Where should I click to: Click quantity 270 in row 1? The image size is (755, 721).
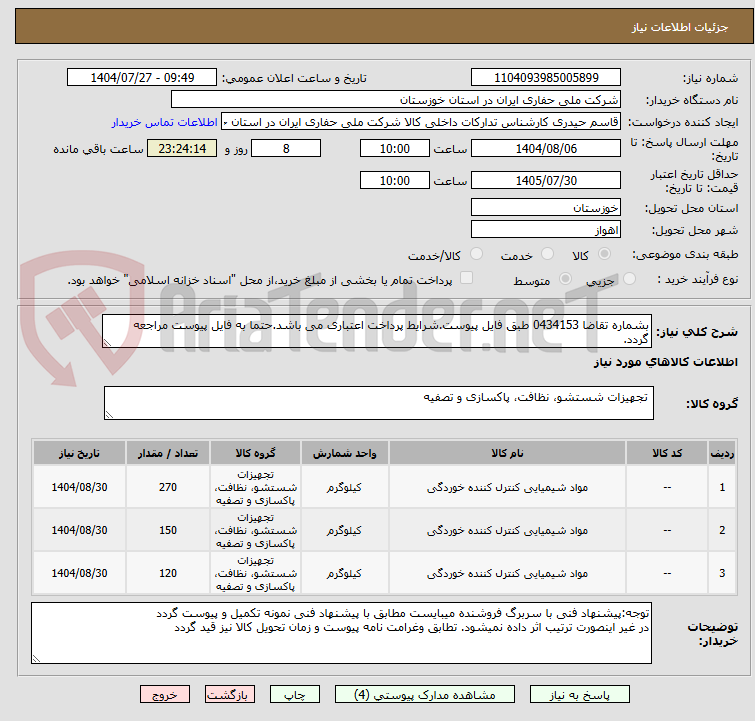pos(168,487)
